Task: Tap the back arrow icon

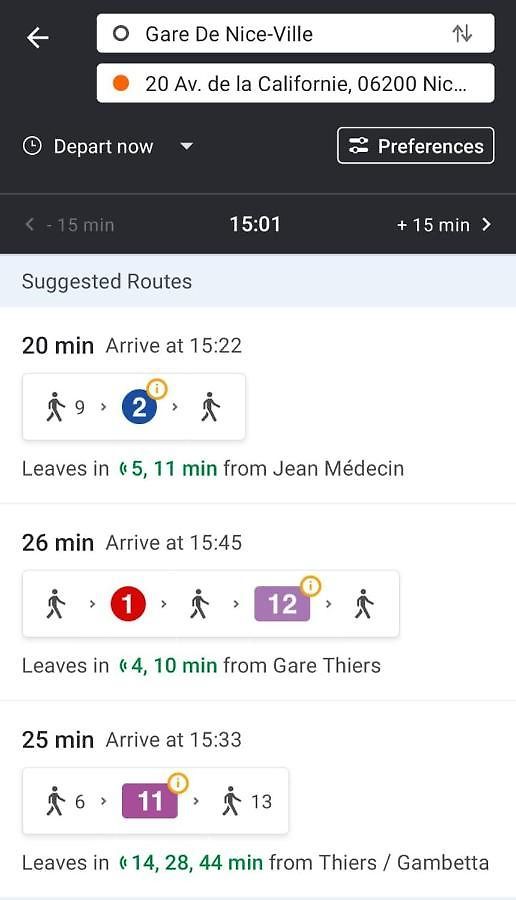Action: [x=38, y=38]
